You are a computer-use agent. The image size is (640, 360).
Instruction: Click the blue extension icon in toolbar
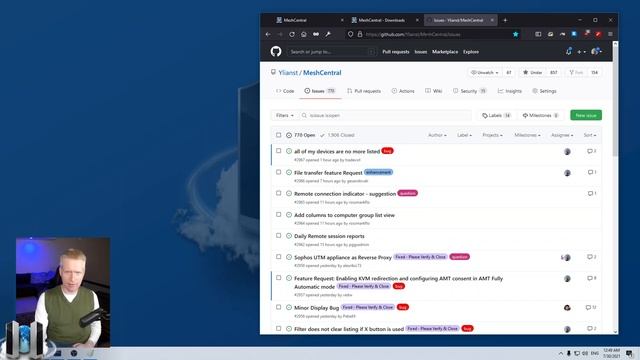(574, 34)
